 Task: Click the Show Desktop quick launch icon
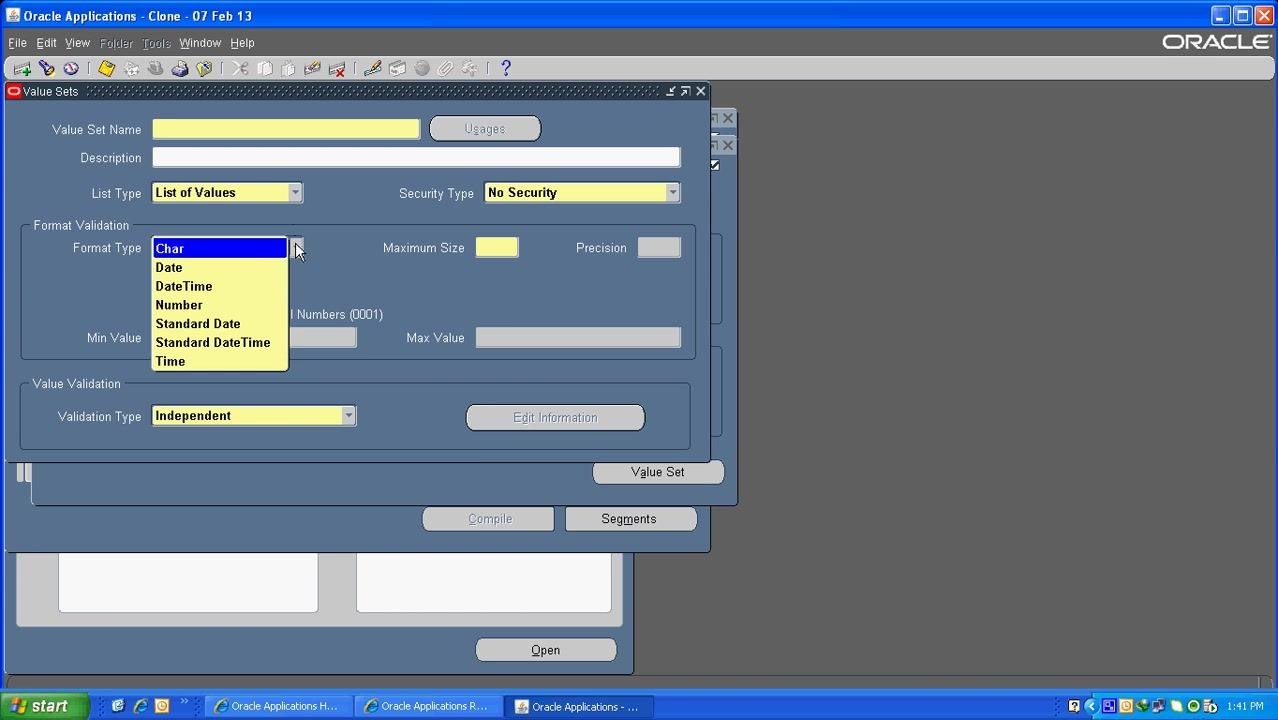118,706
